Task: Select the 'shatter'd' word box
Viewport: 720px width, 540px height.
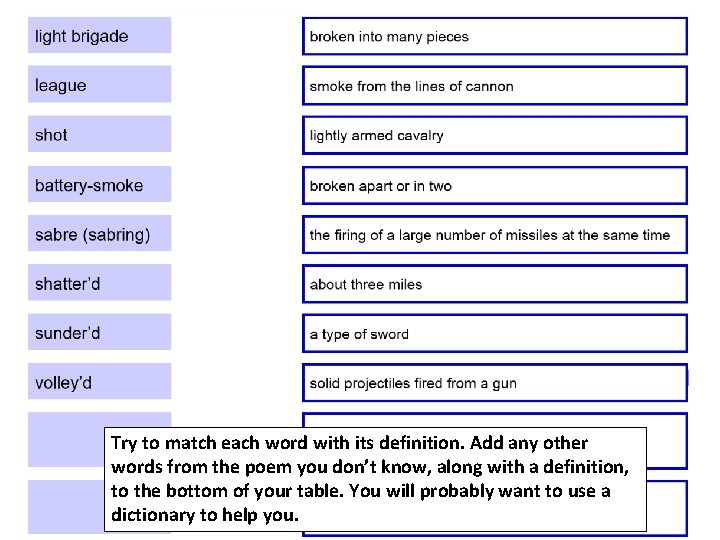Action: click(x=100, y=282)
